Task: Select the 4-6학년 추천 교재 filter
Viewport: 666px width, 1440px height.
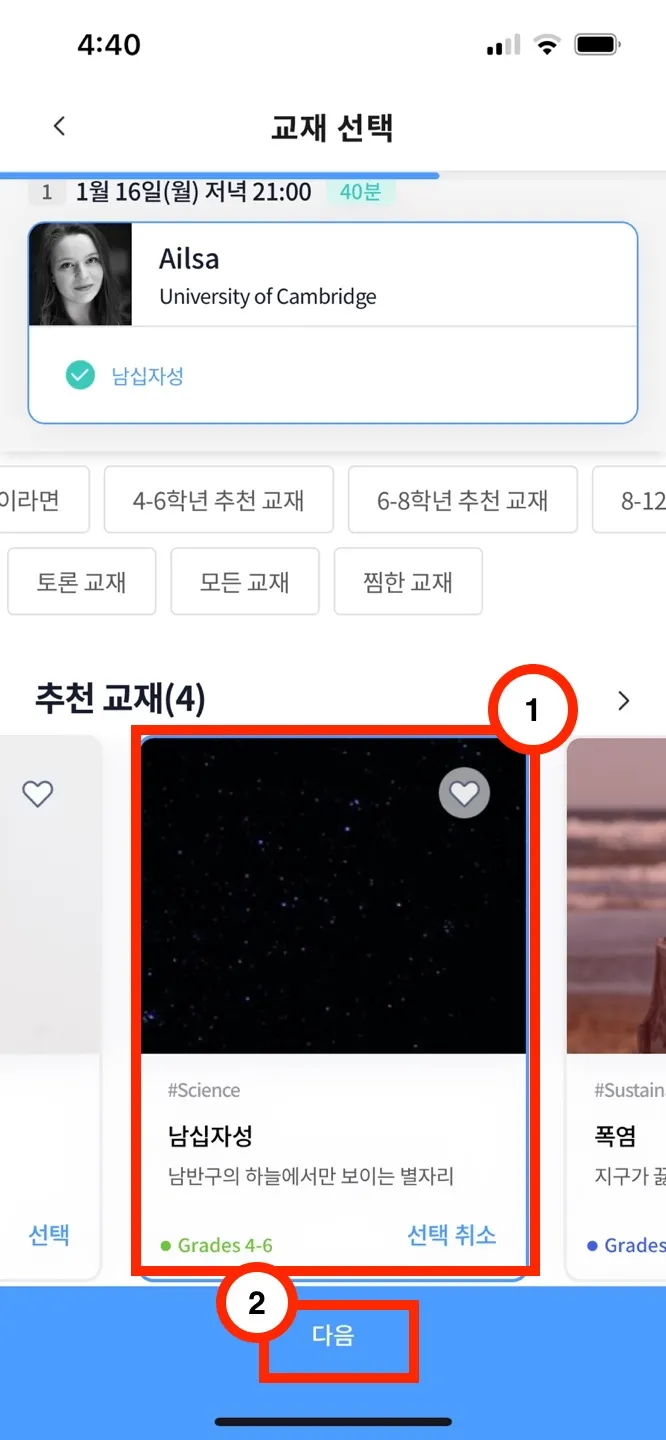Action: coord(219,500)
